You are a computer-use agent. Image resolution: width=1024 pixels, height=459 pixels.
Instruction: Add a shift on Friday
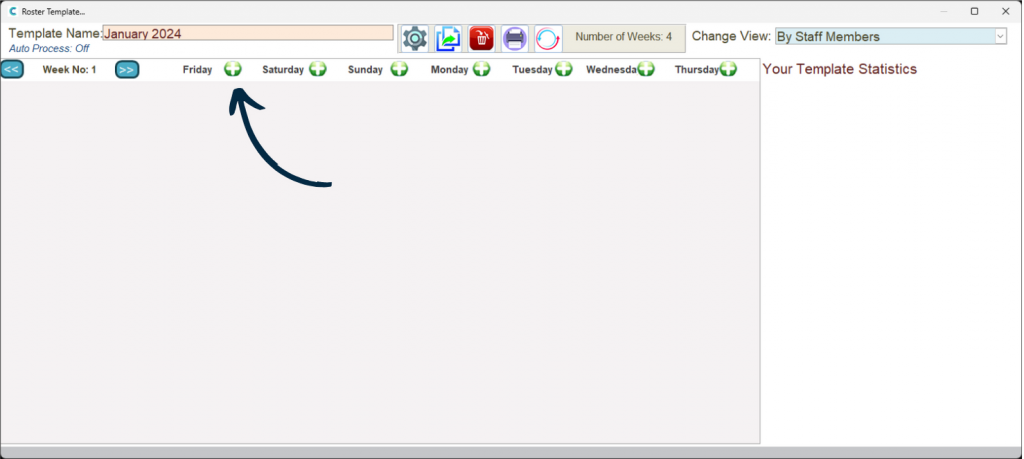coord(232,69)
